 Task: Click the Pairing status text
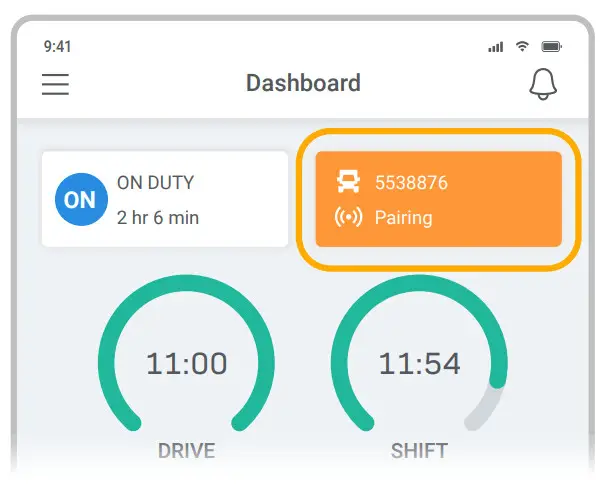pyautogui.click(x=404, y=218)
